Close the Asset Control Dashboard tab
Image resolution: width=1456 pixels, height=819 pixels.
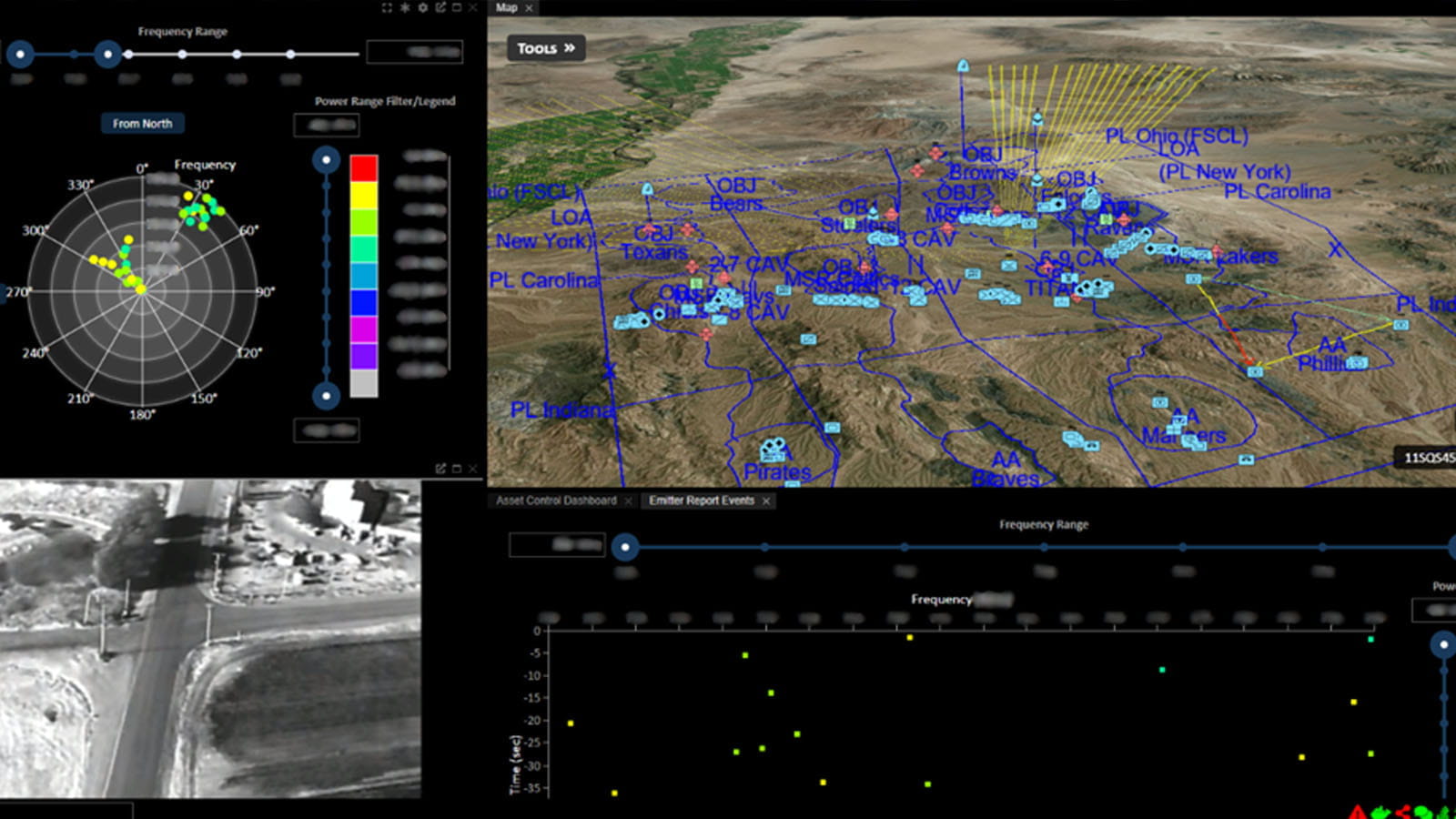coord(628,500)
